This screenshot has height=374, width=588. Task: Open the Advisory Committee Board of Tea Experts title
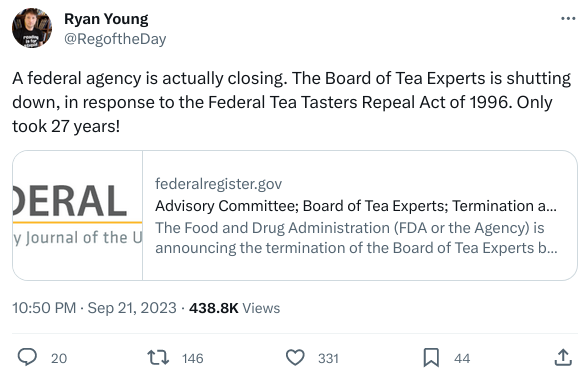click(x=356, y=206)
